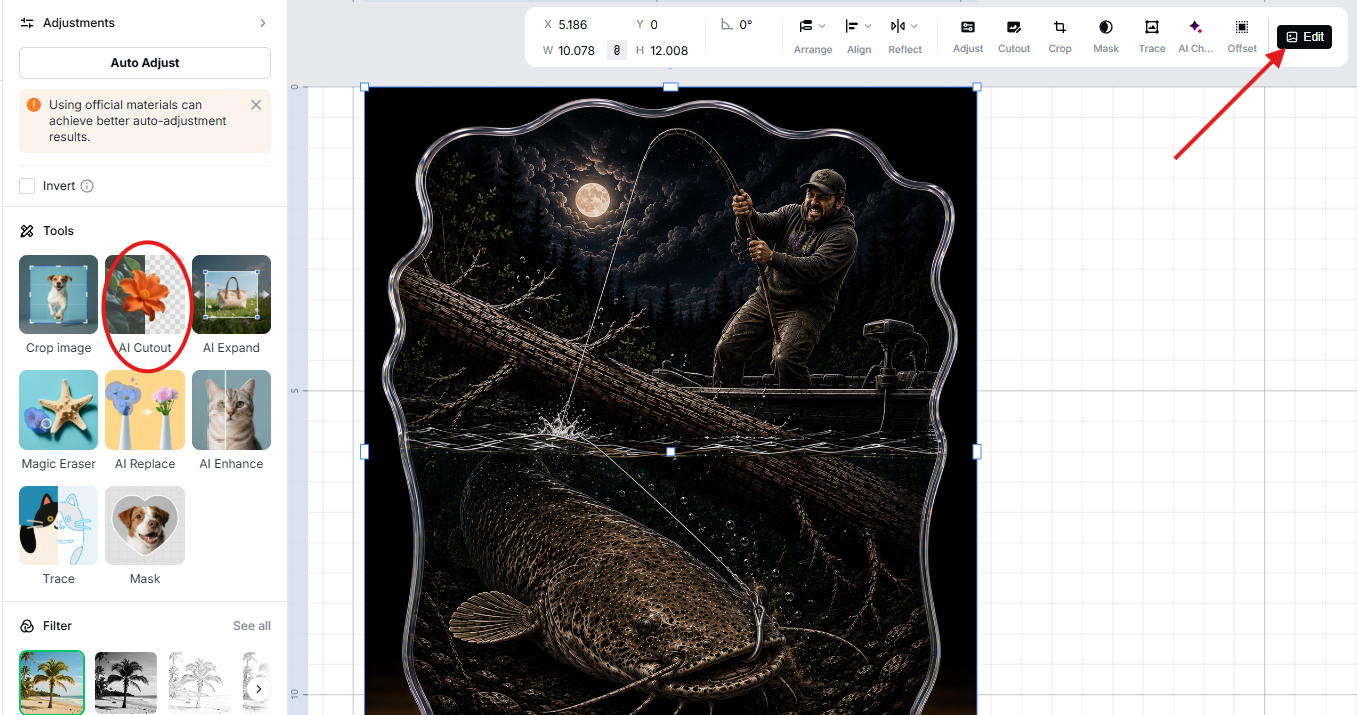Toggle the Invert checkbox

pos(27,186)
